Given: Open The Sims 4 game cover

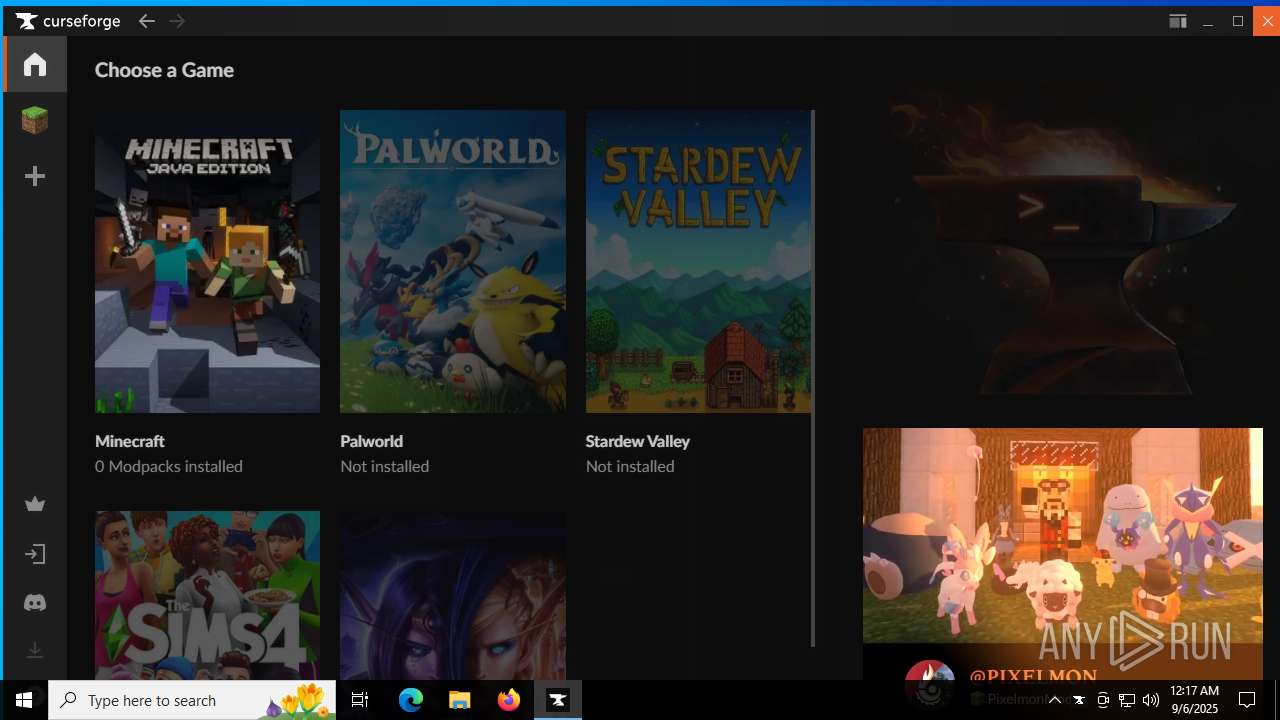Looking at the screenshot, I should (x=207, y=595).
